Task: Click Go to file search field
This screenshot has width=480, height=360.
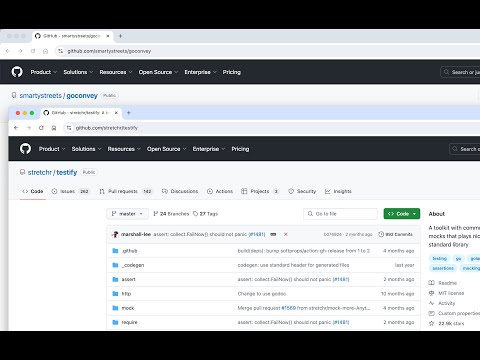Action: point(340,214)
